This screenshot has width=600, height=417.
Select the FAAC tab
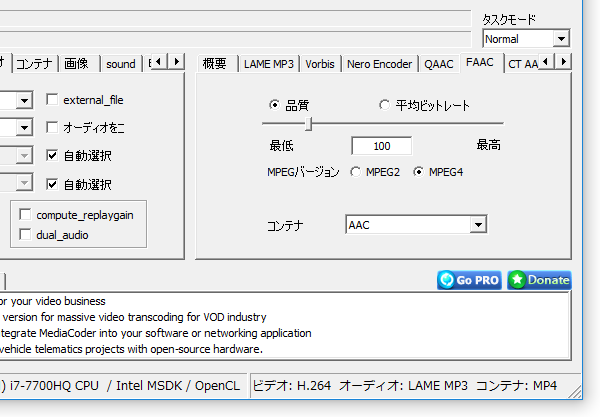[x=480, y=62]
